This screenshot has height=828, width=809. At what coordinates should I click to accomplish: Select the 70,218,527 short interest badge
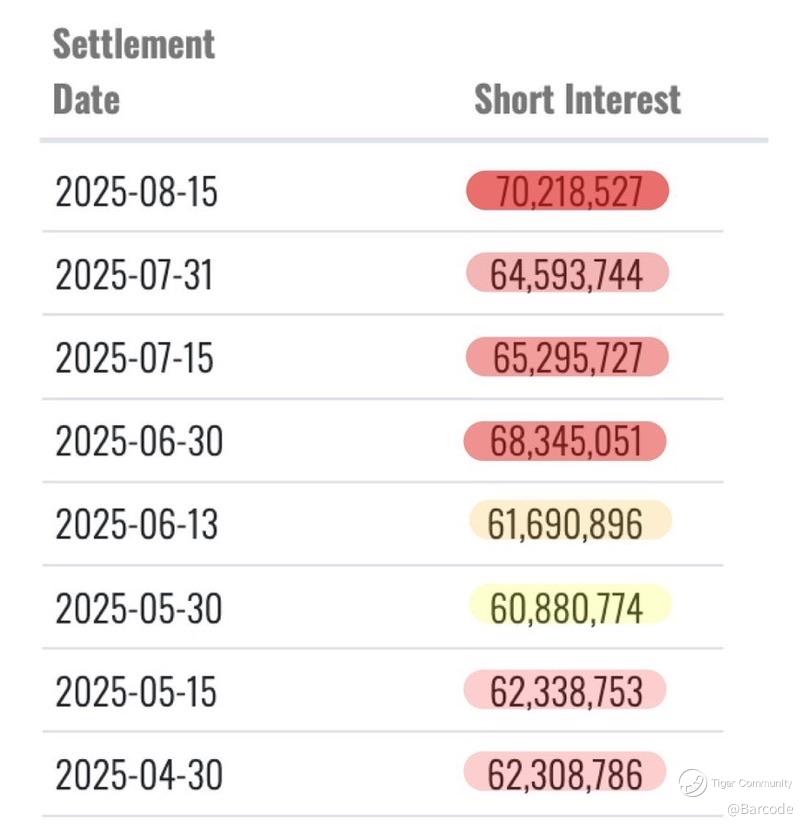point(567,191)
